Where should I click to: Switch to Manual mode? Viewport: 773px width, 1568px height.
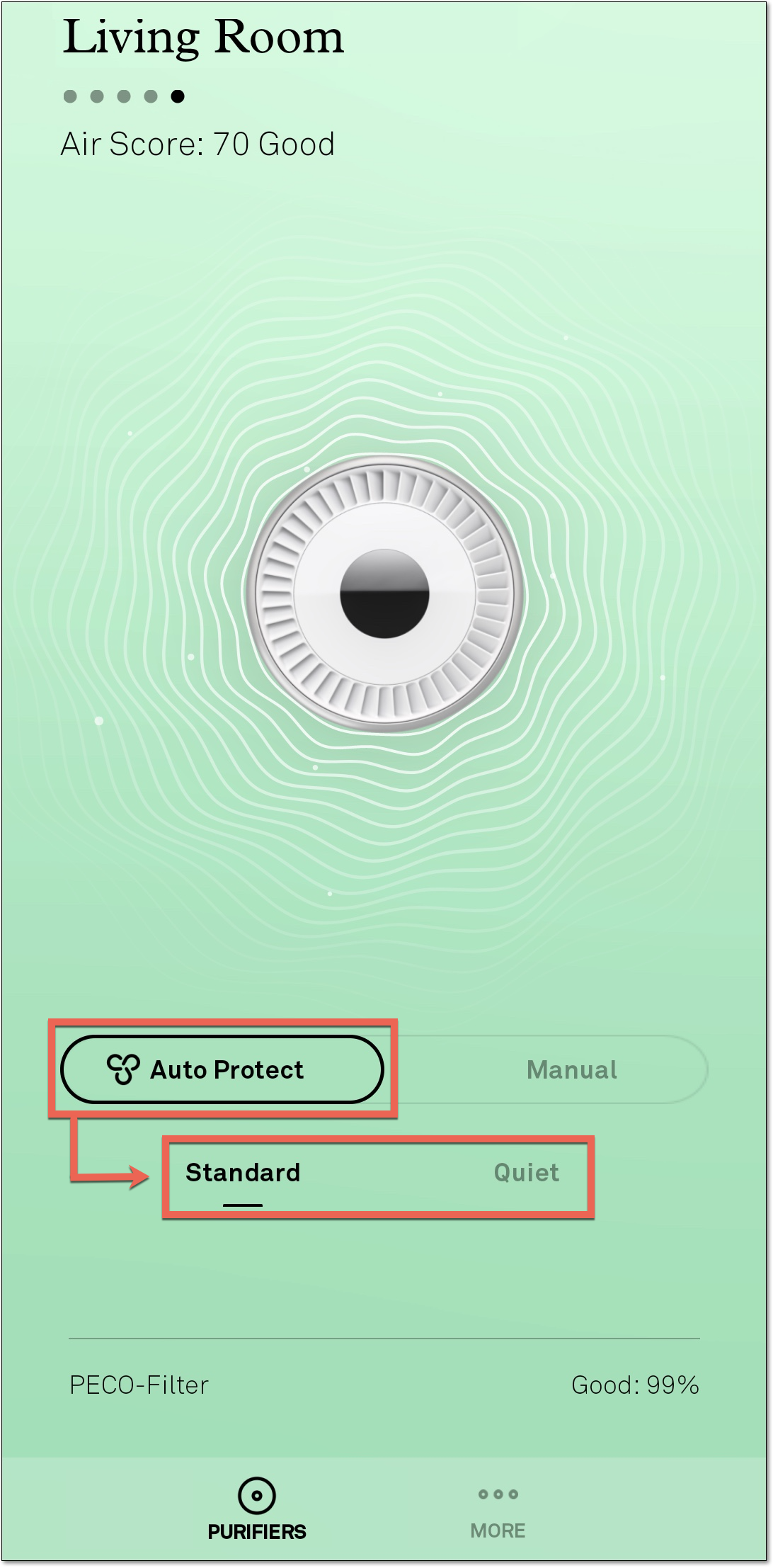click(x=572, y=1069)
